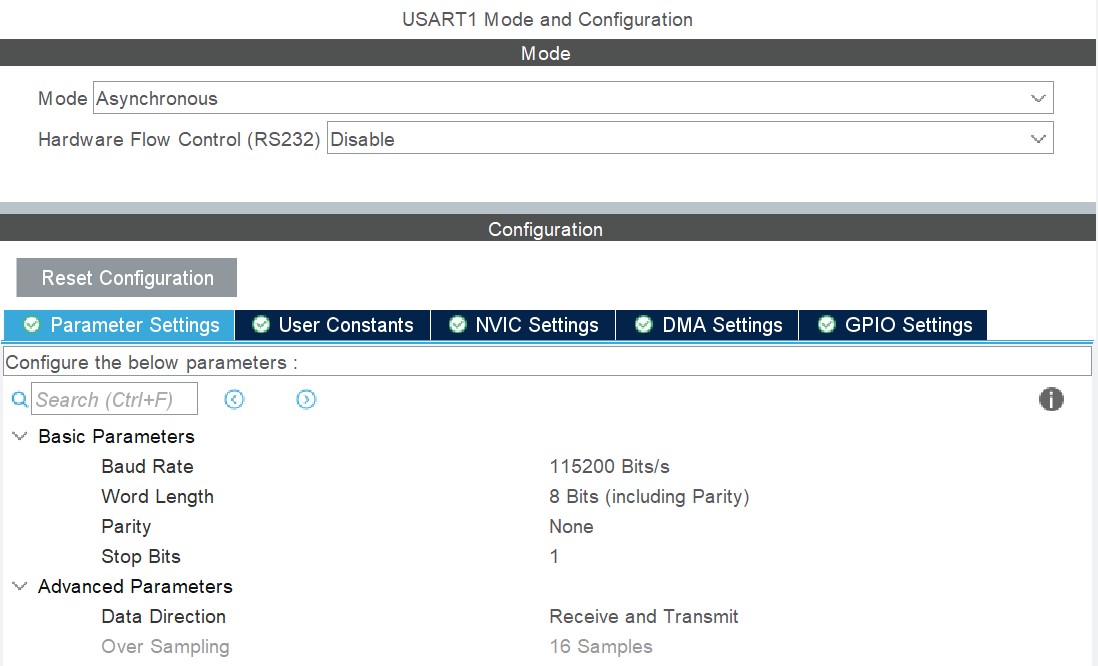Click in the Search (Ctrl+F) field
Image resolution: width=1098 pixels, height=666 pixels.
pyautogui.click(x=114, y=400)
